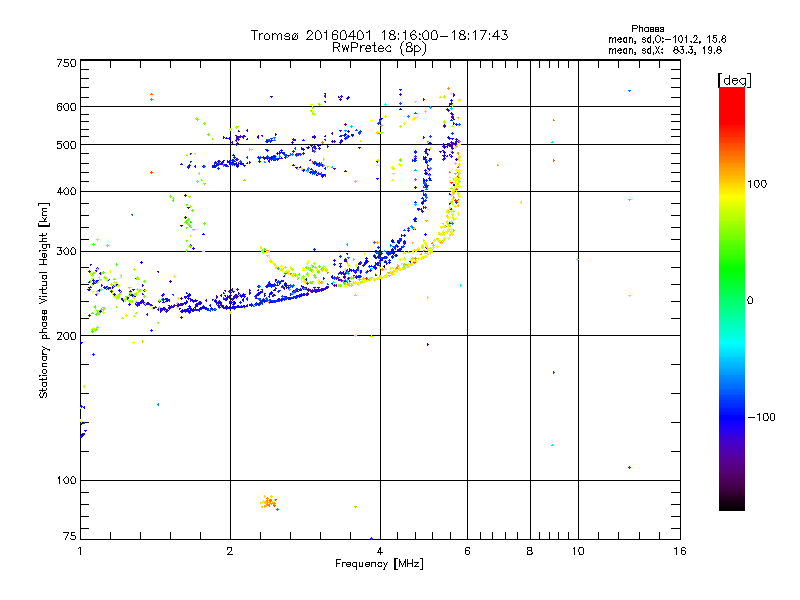Click the y-axis tick label '750'
The image size is (800, 600).
point(66,63)
